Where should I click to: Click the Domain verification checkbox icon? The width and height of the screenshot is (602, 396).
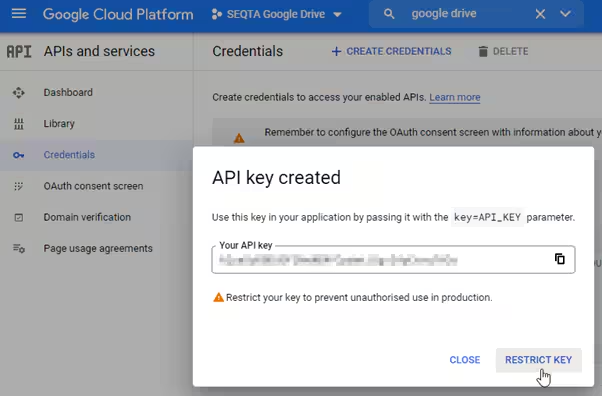coord(18,217)
